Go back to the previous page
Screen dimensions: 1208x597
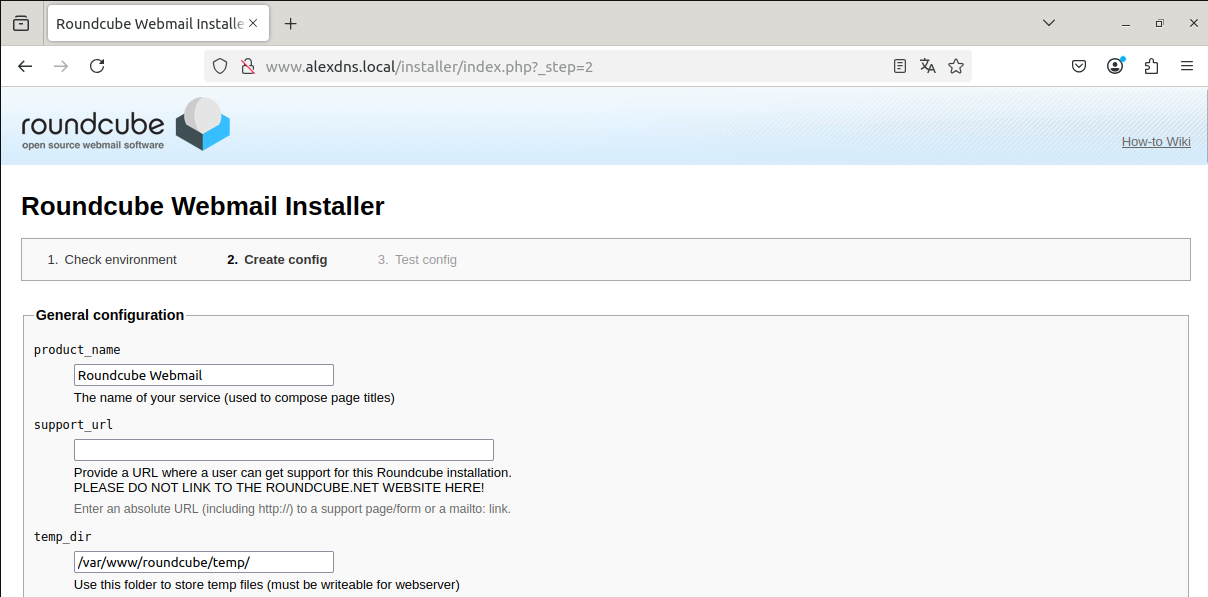pyautogui.click(x=25, y=66)
